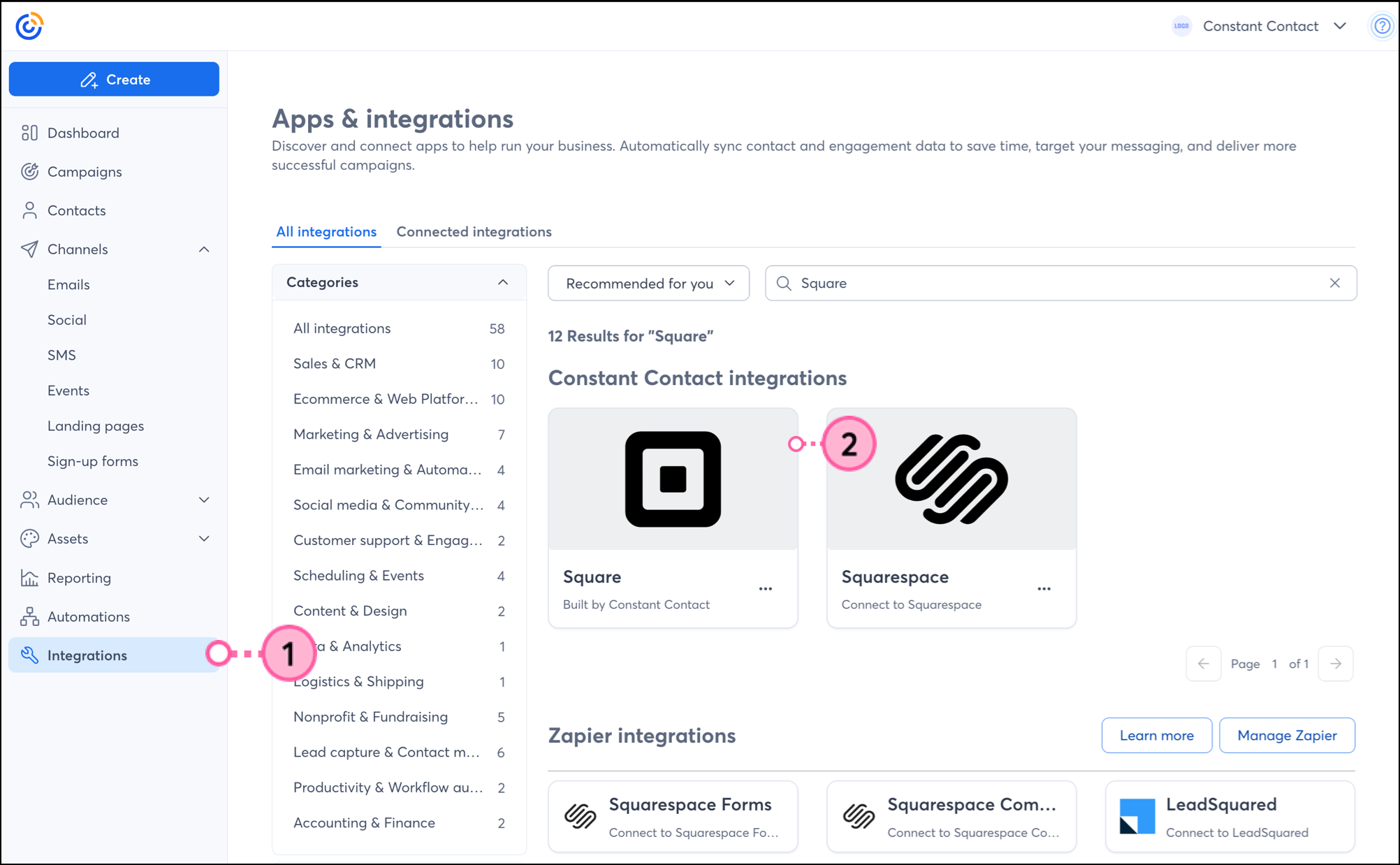This screenshot has height=865, width=1400.
Task: Open SMS under Channels
Action: 61,355
